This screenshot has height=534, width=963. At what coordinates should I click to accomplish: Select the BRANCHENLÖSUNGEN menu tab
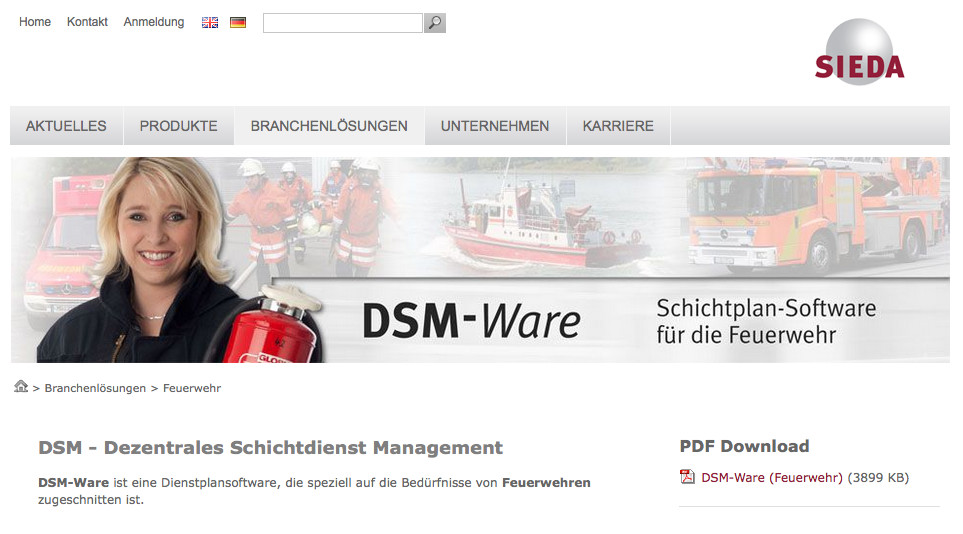tap(329, 126)
